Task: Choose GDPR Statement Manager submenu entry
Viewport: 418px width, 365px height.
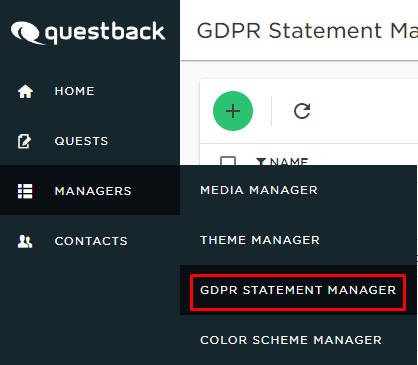Action: tap(298, 290)
